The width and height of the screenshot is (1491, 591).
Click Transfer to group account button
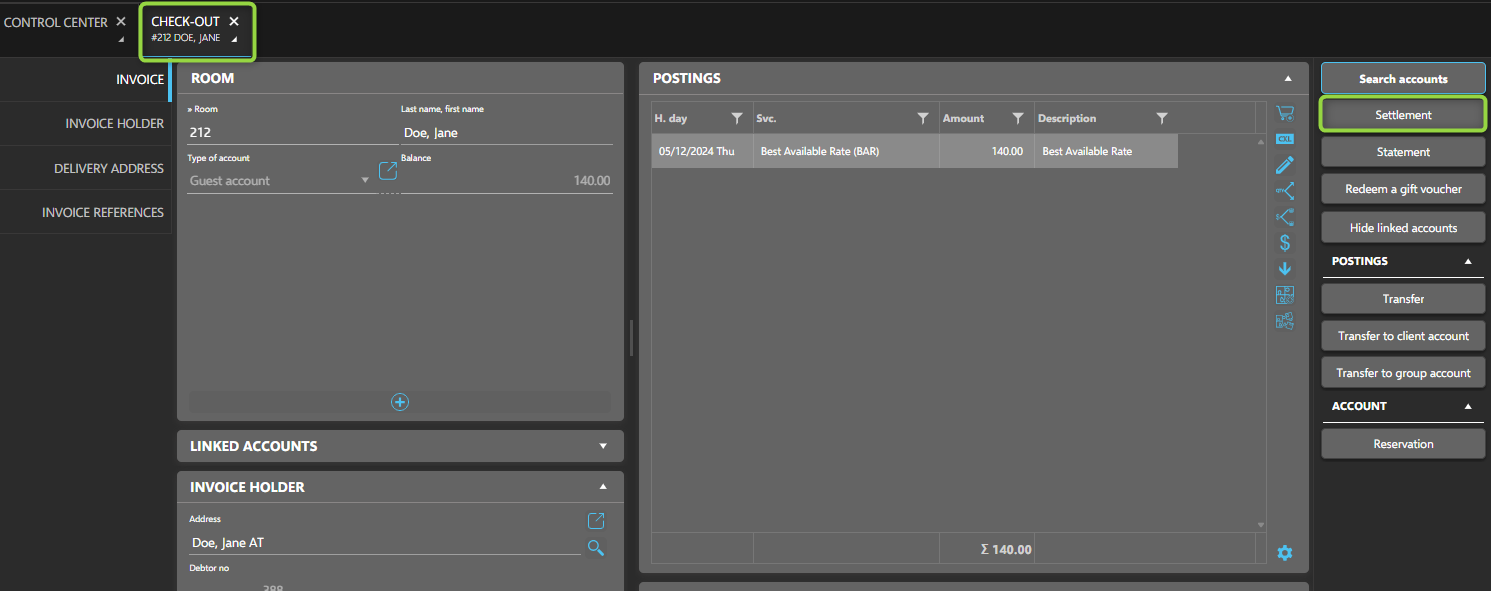pos(1402,373)
